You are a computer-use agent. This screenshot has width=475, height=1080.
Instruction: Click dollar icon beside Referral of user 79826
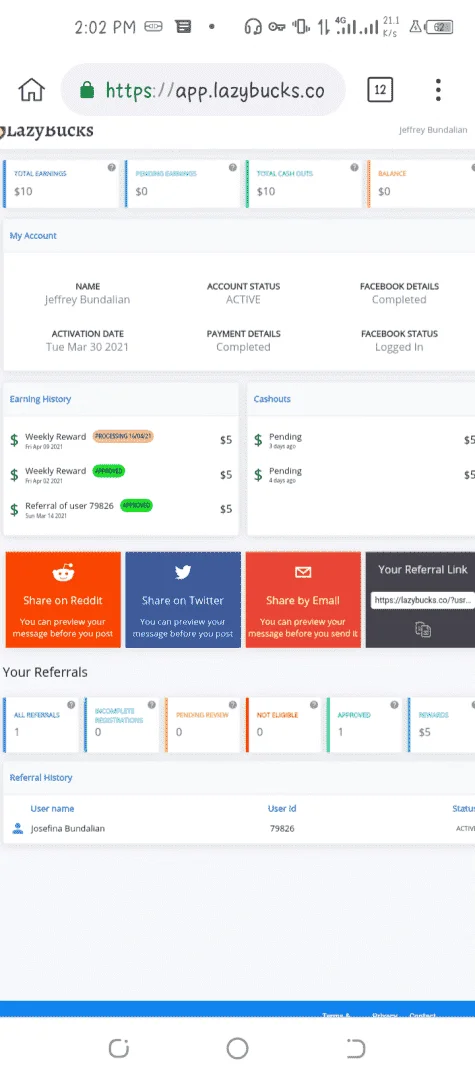pos(14,510)
